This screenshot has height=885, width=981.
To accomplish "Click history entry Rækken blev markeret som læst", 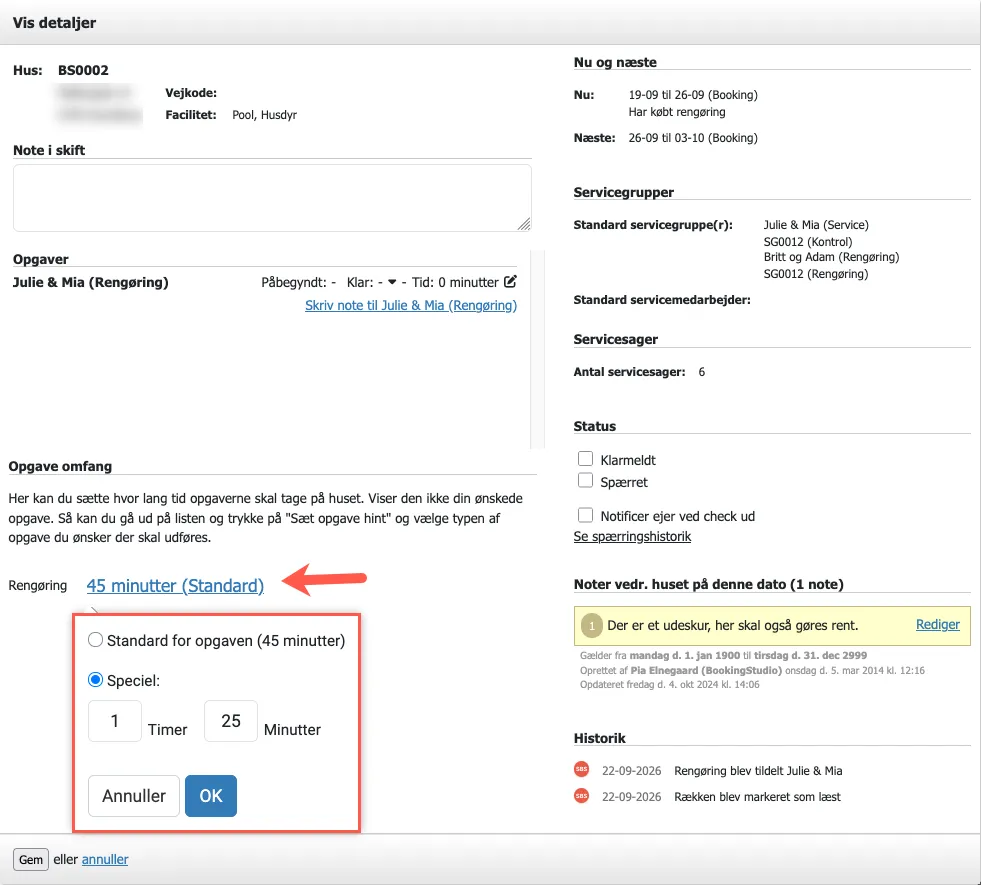I will tap(757, 797).
